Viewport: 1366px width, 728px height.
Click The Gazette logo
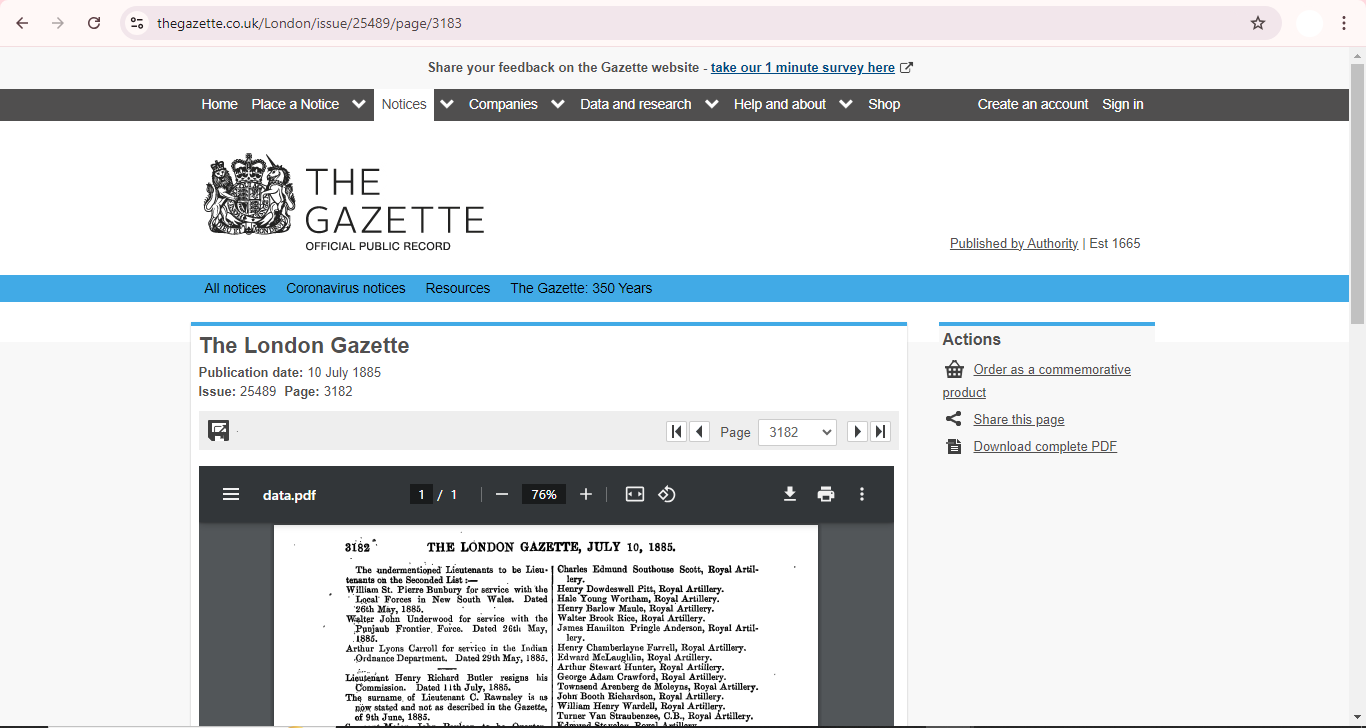click(345, 202)
